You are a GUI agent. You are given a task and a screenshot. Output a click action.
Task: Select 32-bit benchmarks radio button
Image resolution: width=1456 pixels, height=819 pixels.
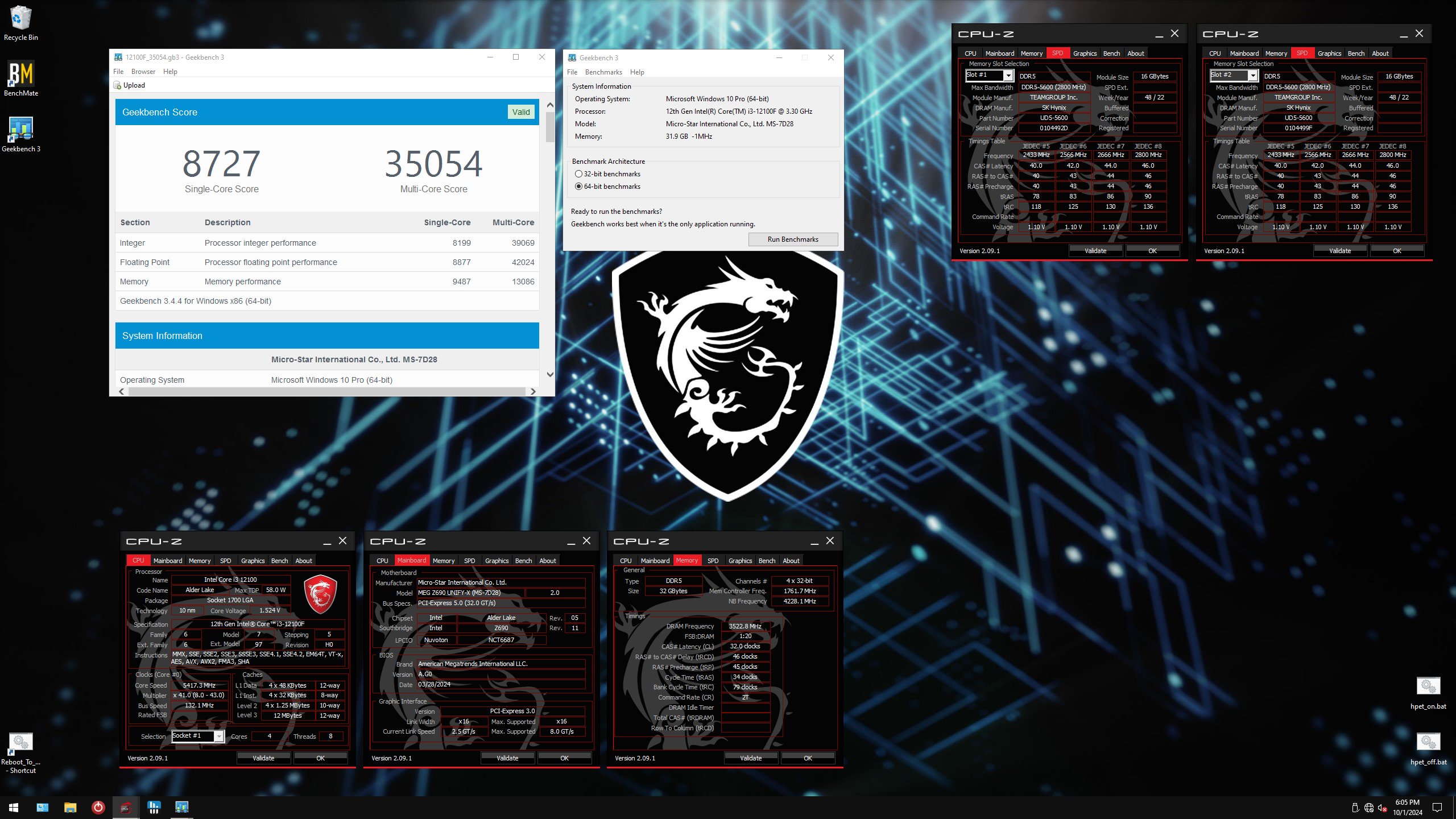pos(578,174)
